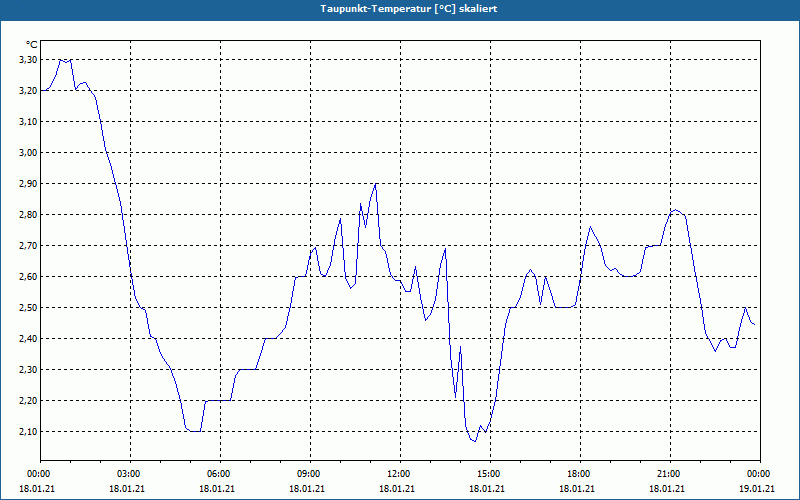Select the 18.01.21 date beneath 12:00
800x500 pixels.
pos(396,489)
